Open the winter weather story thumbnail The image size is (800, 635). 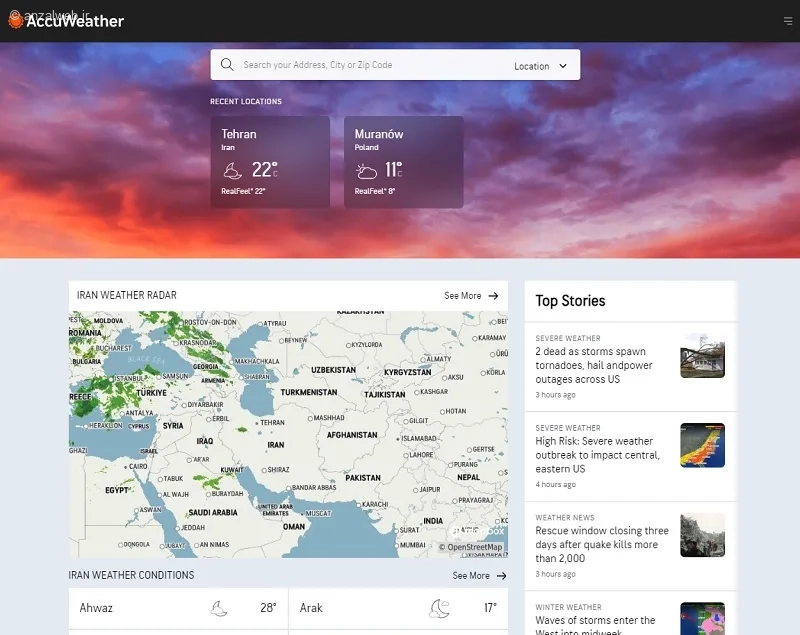pos(703,619)
